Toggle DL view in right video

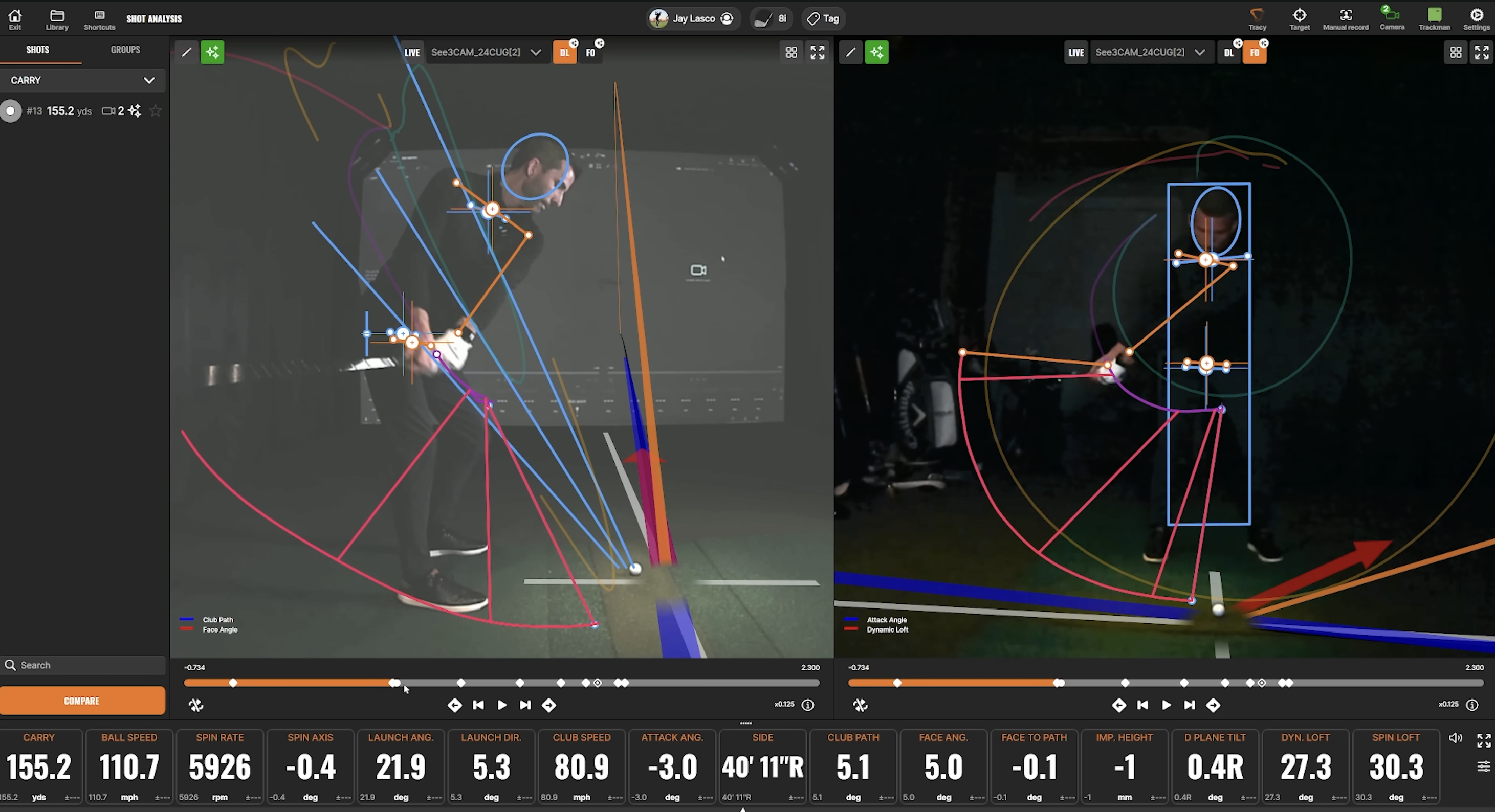(x=1228, y=52)
